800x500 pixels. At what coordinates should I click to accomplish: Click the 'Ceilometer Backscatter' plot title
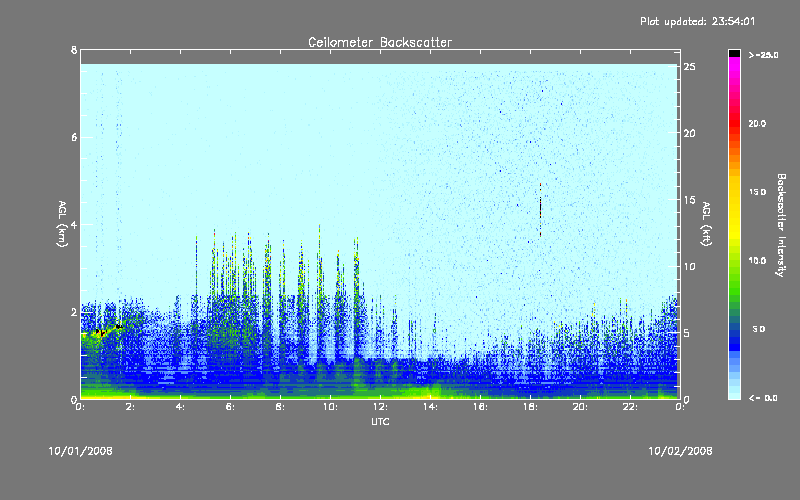380,42
